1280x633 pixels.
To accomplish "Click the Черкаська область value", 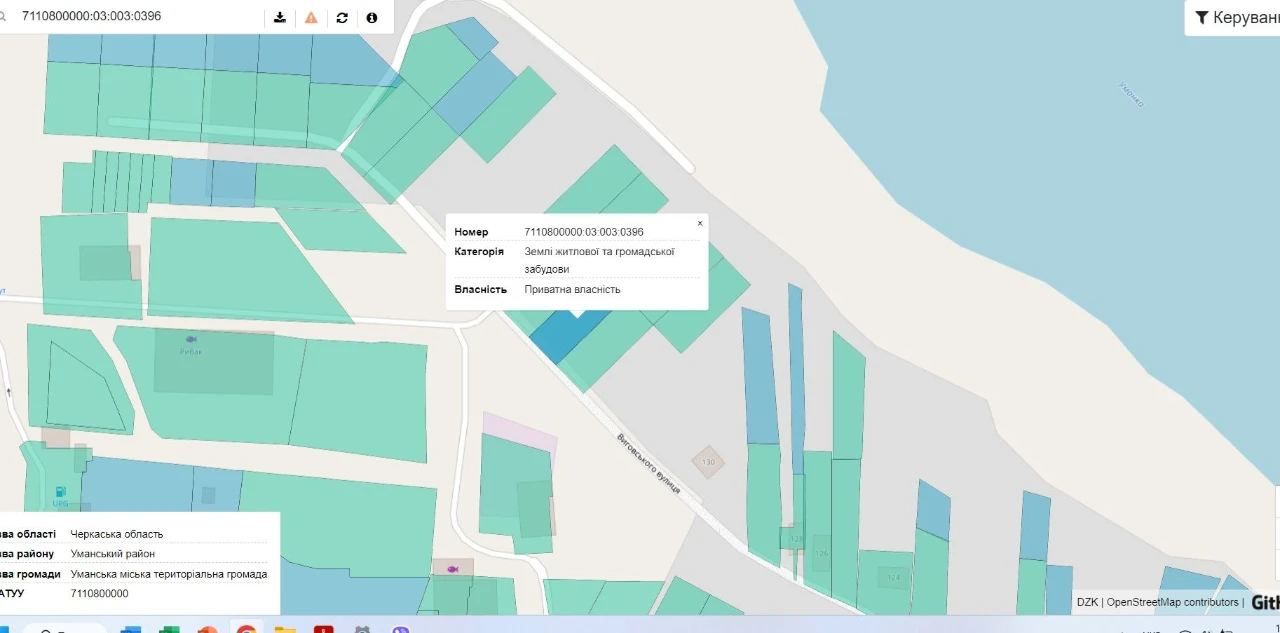I will coord(117,534).
